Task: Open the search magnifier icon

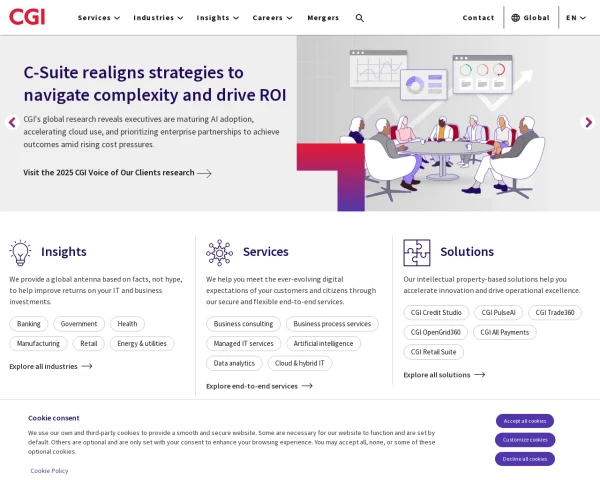Action: tap(359, 18)
